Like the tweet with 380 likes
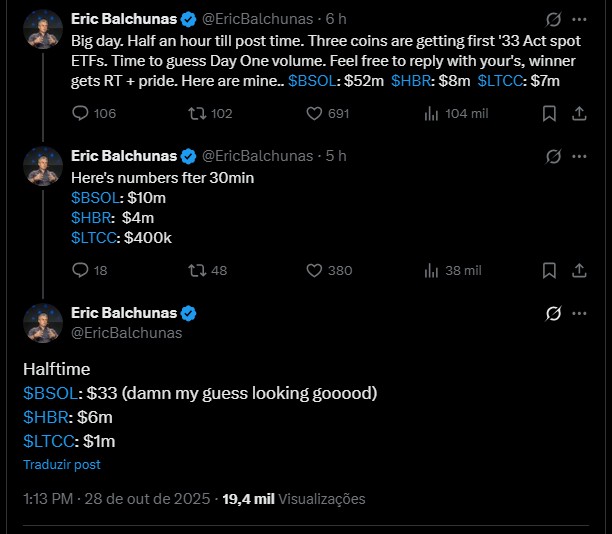 click(x=314, y=270)
